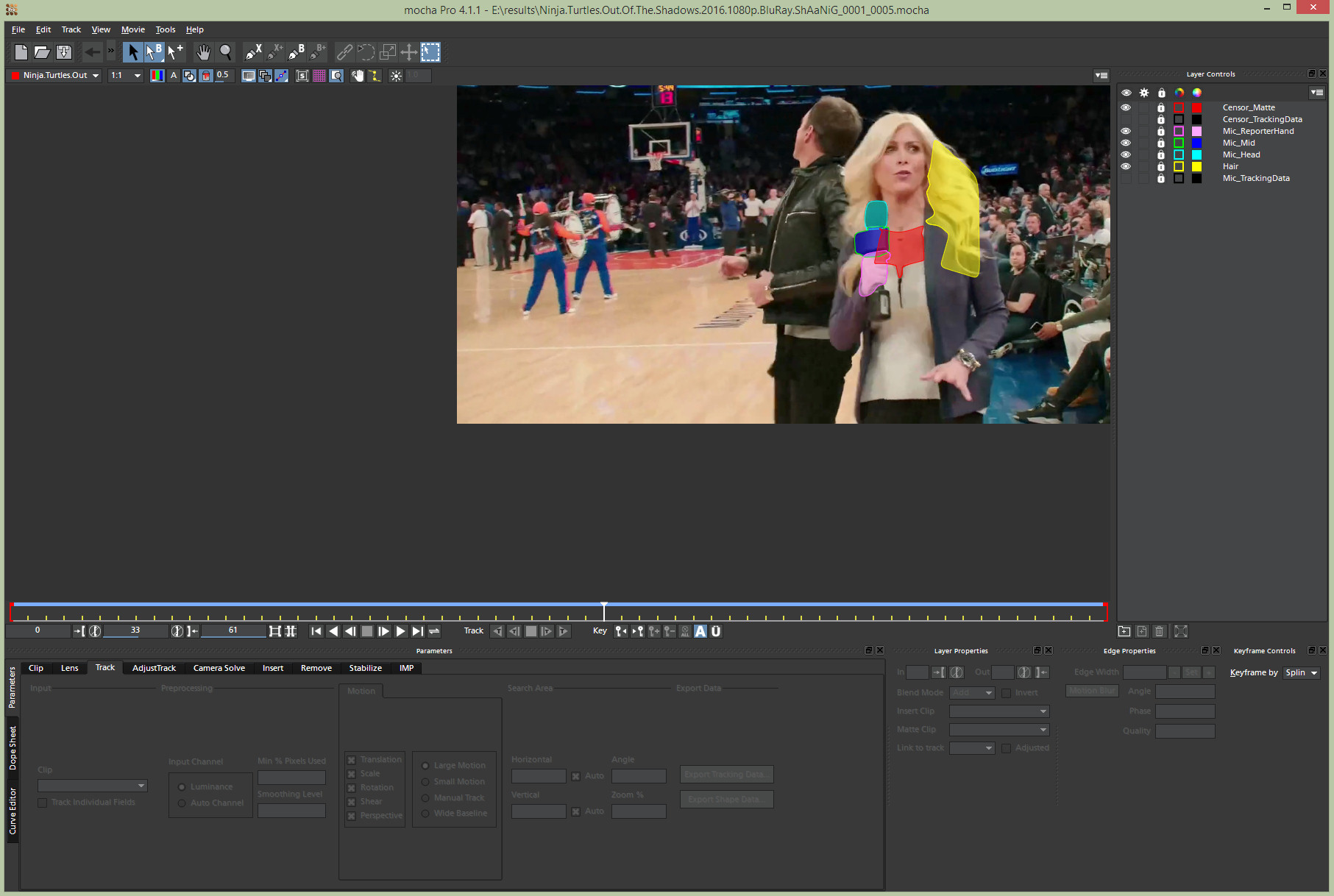Open the 1:1 zoom level dropdown
Viewport: 1334px width, 896px height.
[x=125, y=75]
